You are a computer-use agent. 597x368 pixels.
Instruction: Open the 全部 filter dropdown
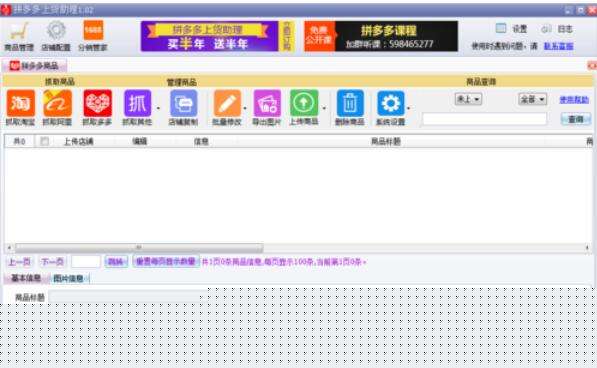[533, 99]
